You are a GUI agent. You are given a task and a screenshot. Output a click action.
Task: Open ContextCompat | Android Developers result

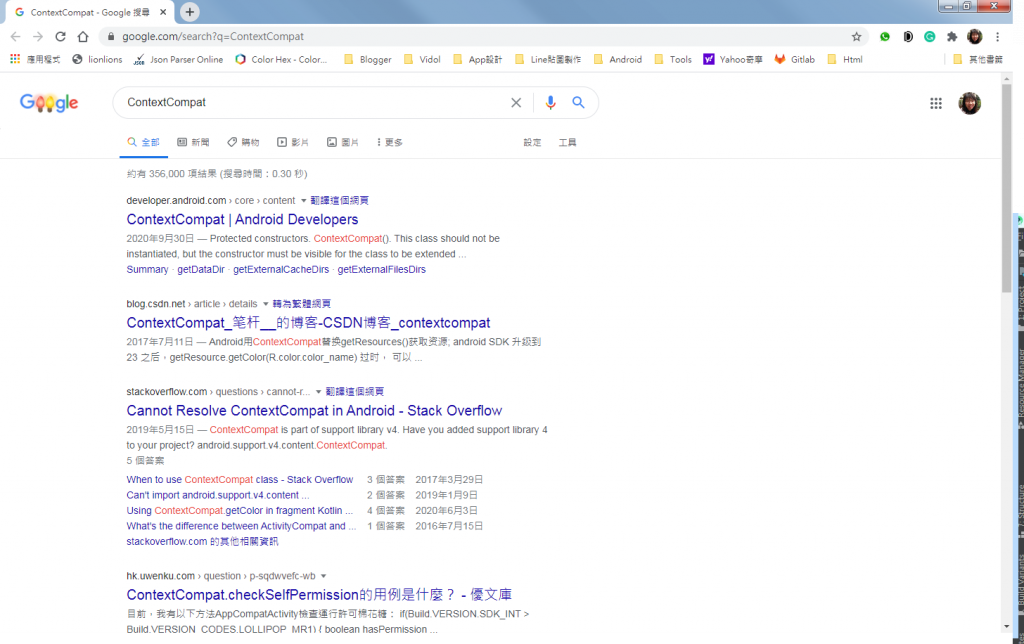tap(242, 219)
